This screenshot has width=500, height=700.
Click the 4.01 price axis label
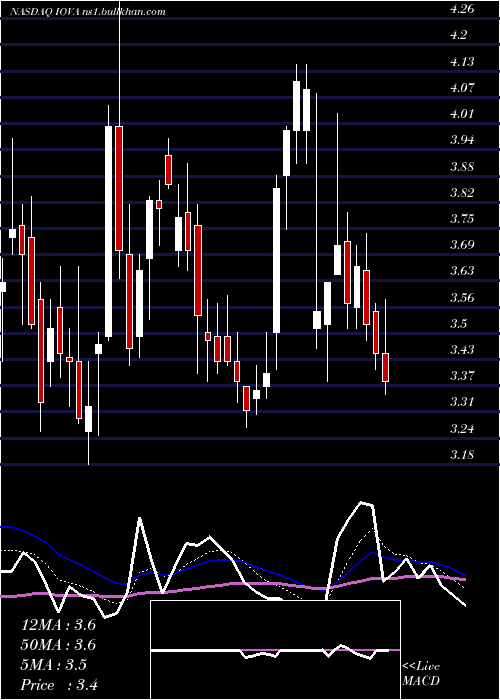pyautogui.click(x=462, y=114)
